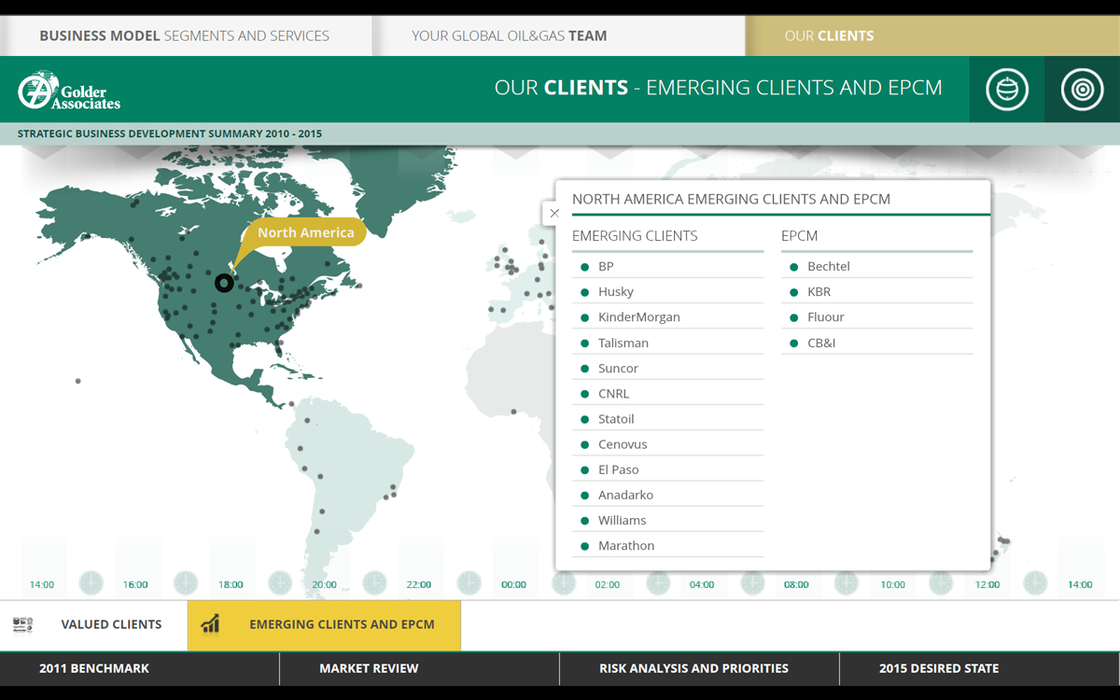Click the Valued Clients icon at bottom left

(23, 624)
